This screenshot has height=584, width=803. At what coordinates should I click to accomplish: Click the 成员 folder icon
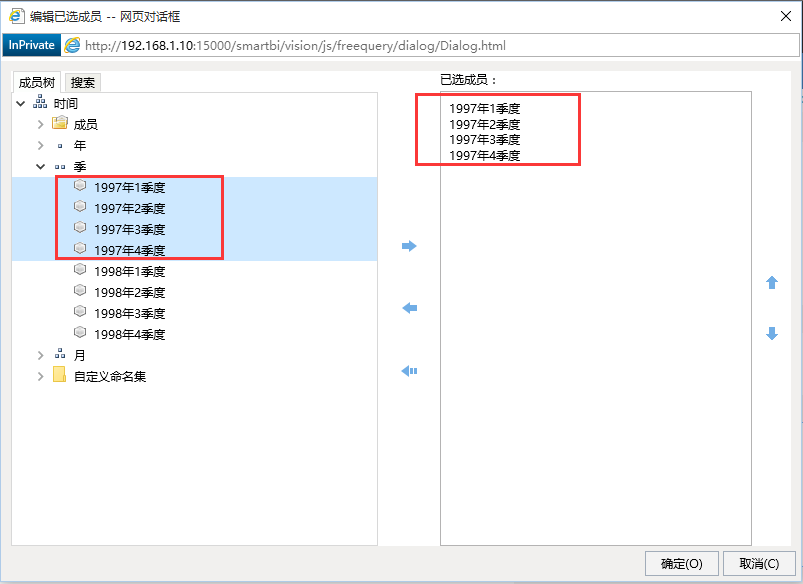pos(60,123)
